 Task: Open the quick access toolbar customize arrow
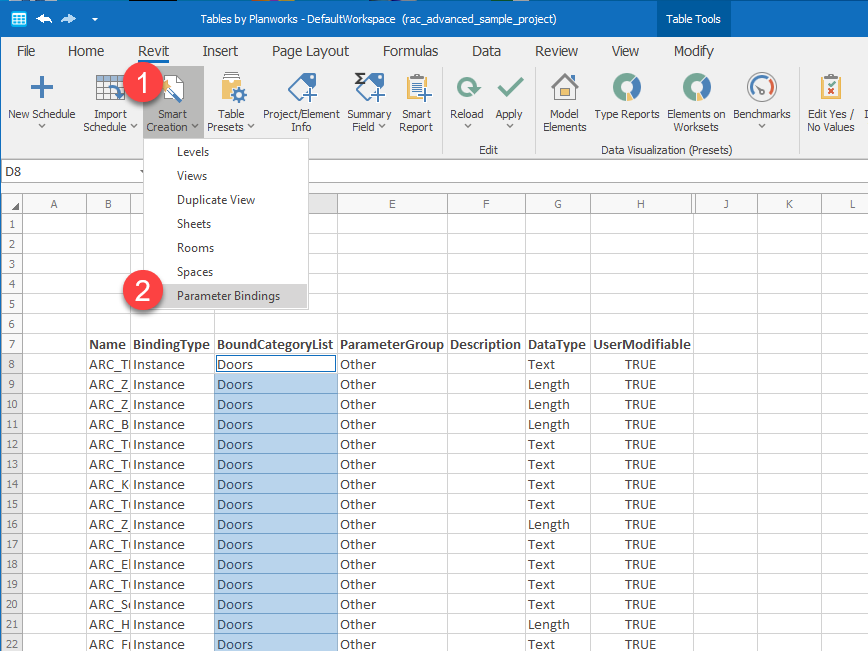[x=95, y=19]
